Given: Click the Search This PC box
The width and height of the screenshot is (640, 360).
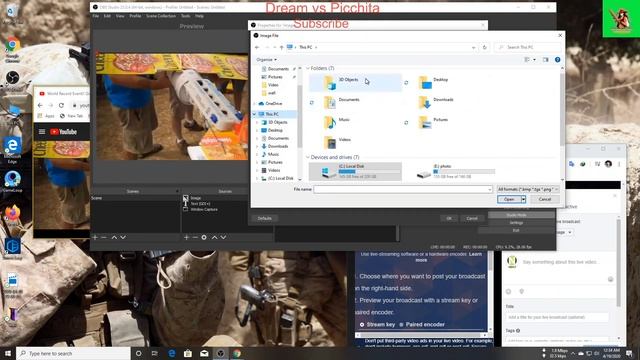Looking at the screenshot, I should tap(527, 47).
